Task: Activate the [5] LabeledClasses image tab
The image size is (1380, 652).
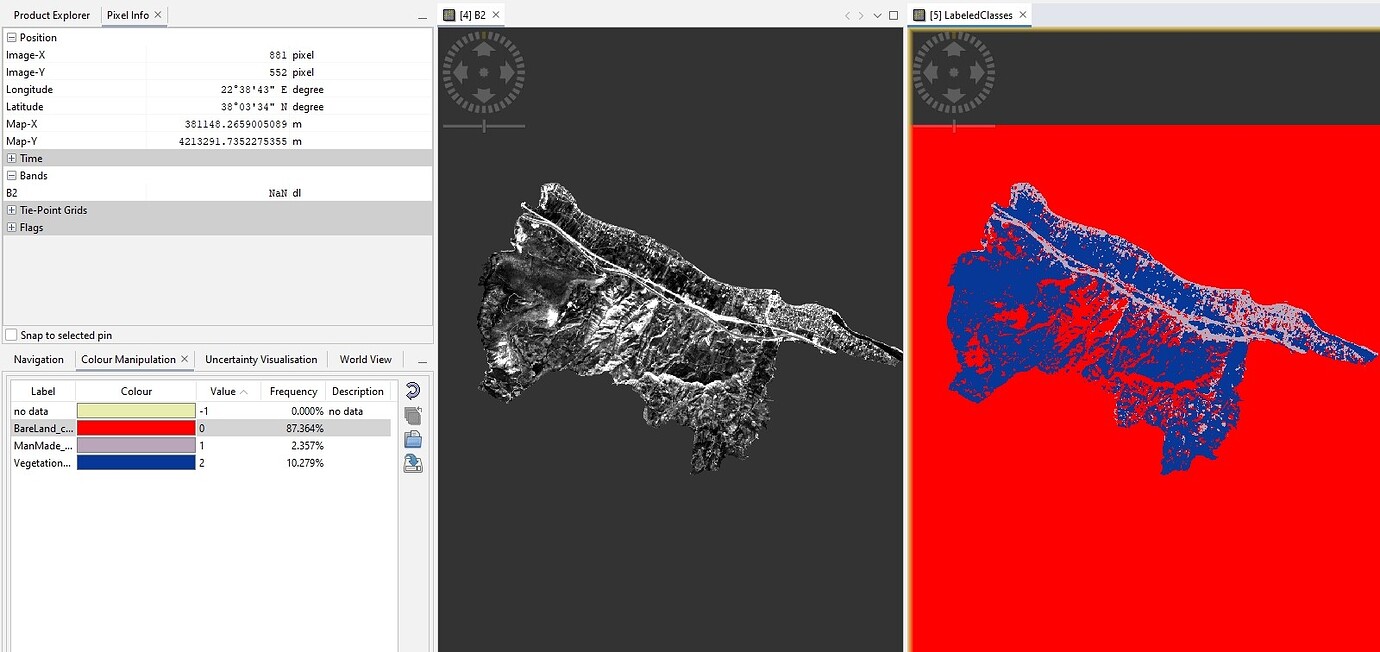Action: pyautogui.click(x=970, y=15)
